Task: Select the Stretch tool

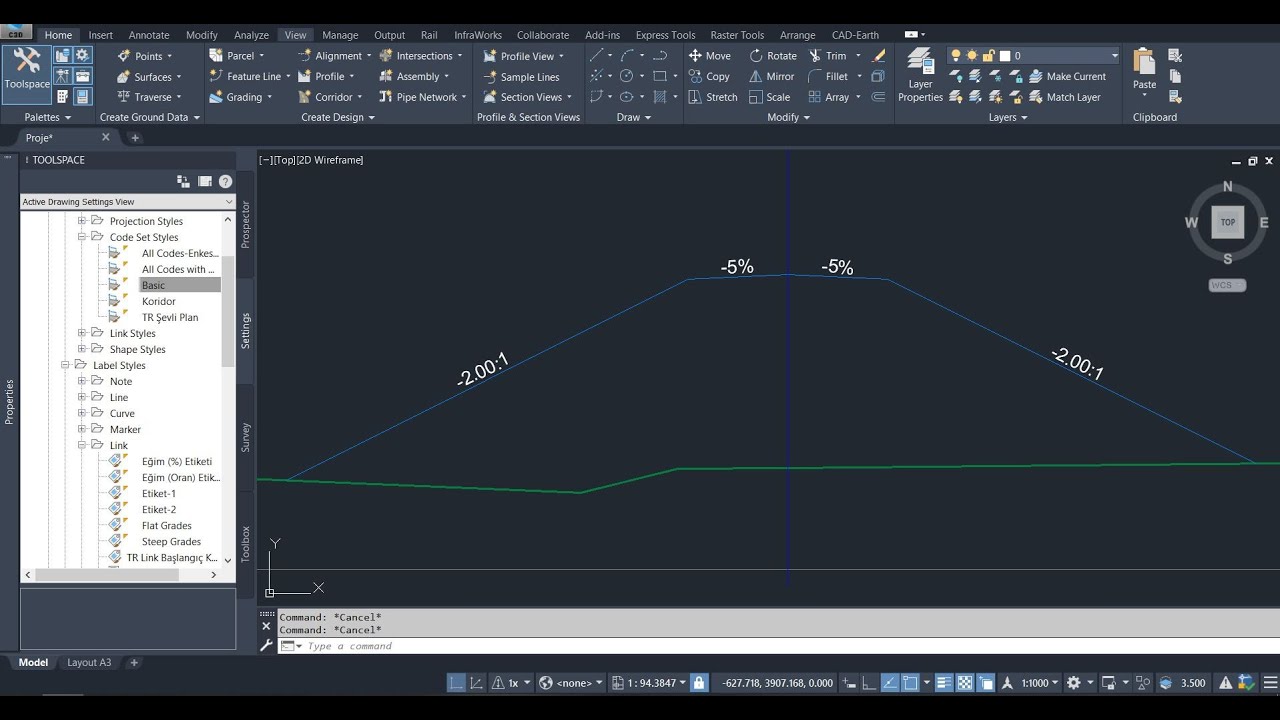Action: 712,97
